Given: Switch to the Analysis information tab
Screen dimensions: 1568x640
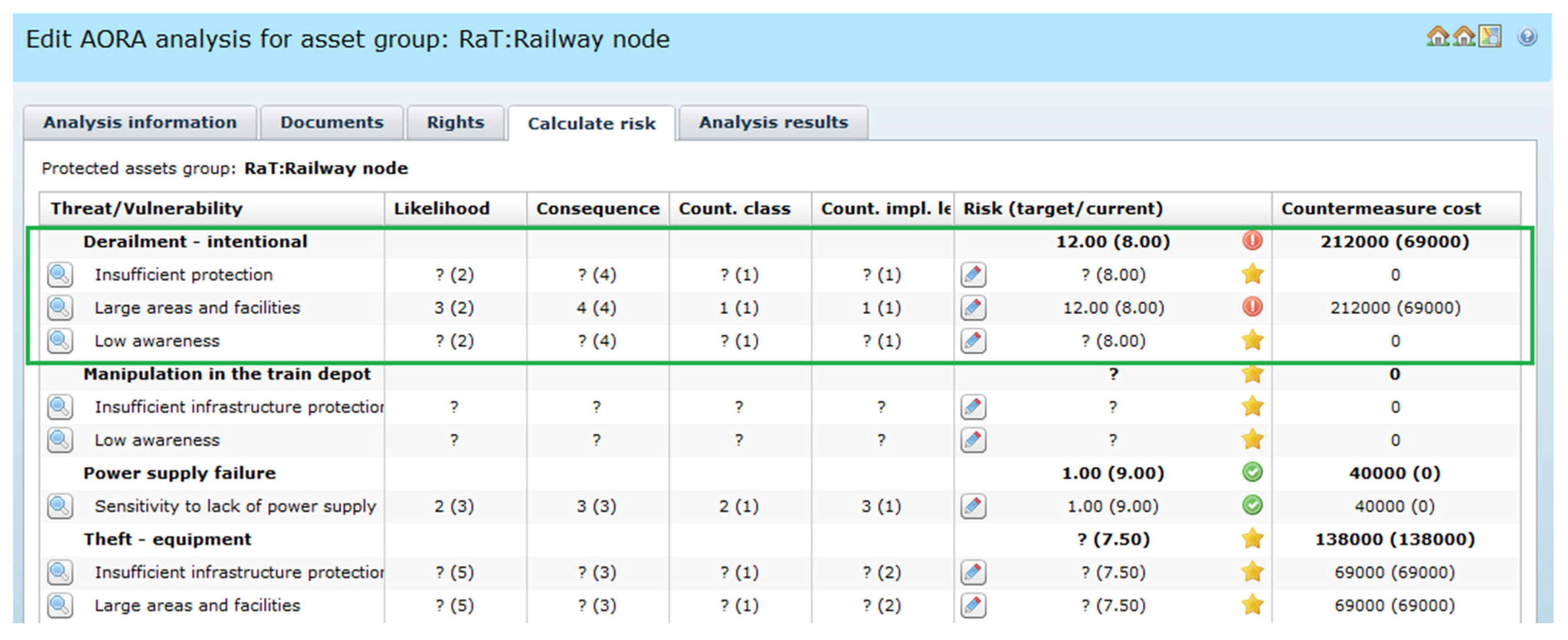Looking at the screenshot, I should coord(140,123).
